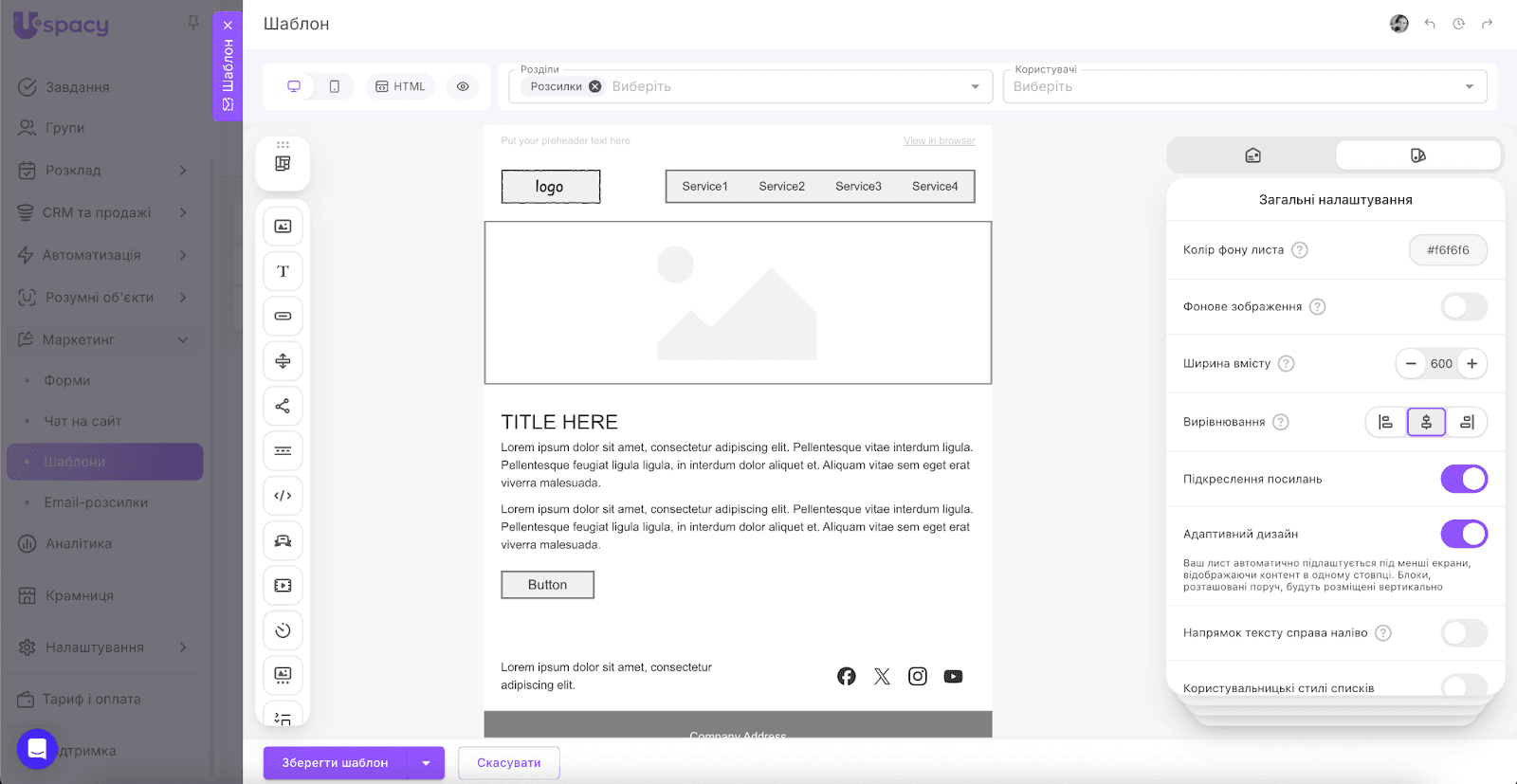Close the Шаблон side tab
Image resolution: width=1517 pixels, height=784 pixels.
[228, 26]
